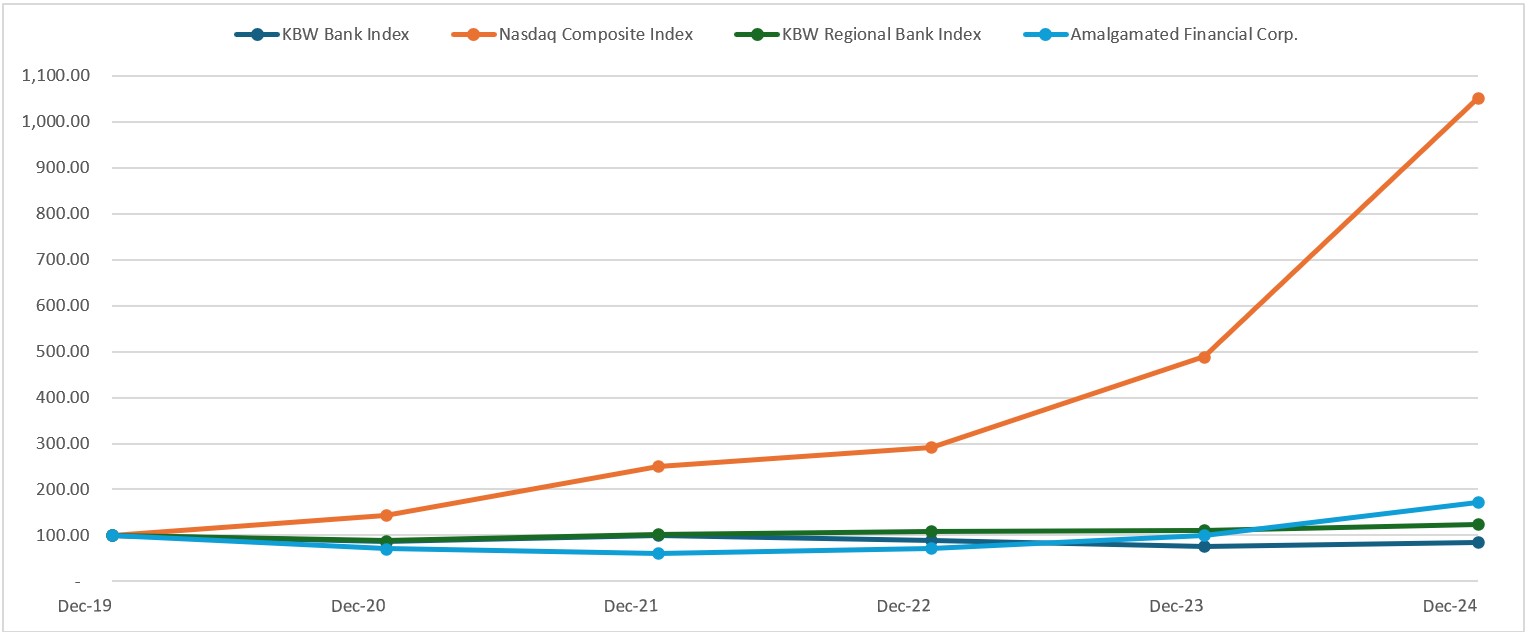Select the Dec-21 Nasdaq Composite data point
The height and width of the screenshot is (634, 1528).
(x=656, y=465)
